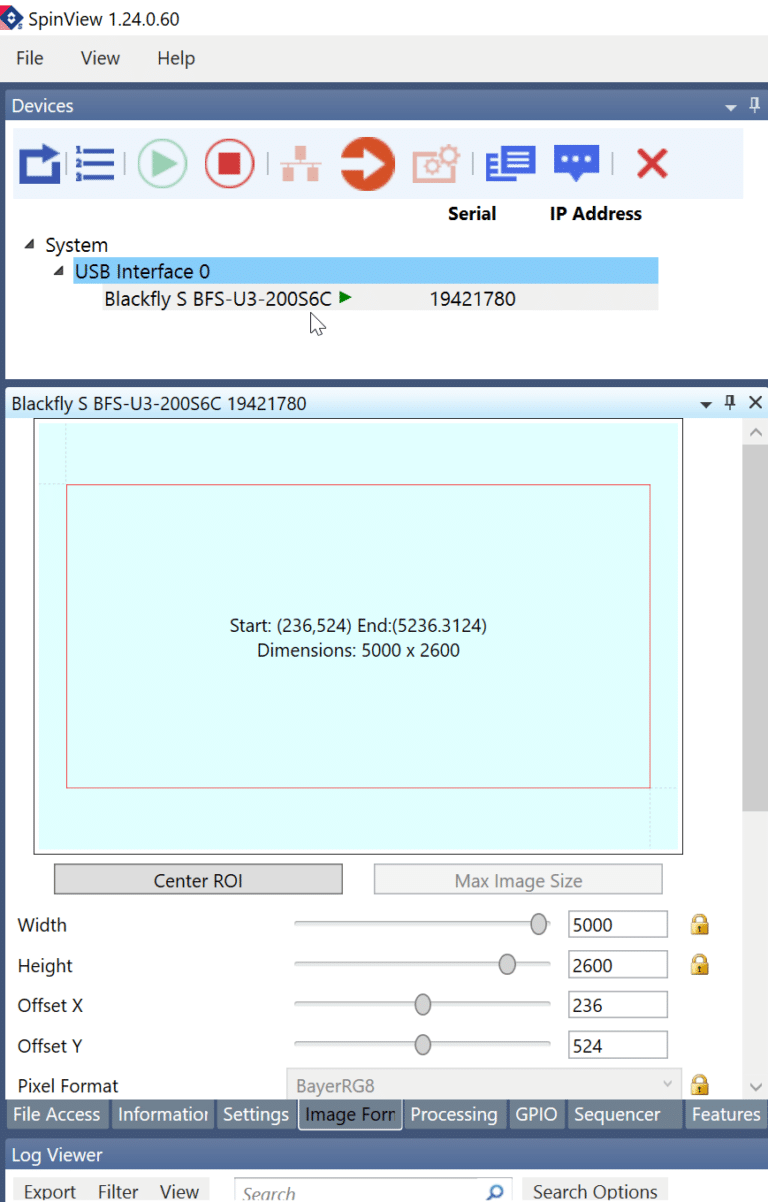The height and width of the screenshot is (1202, 768).
Task: Click the network topology icon
Action: click(x=300, y=164)
